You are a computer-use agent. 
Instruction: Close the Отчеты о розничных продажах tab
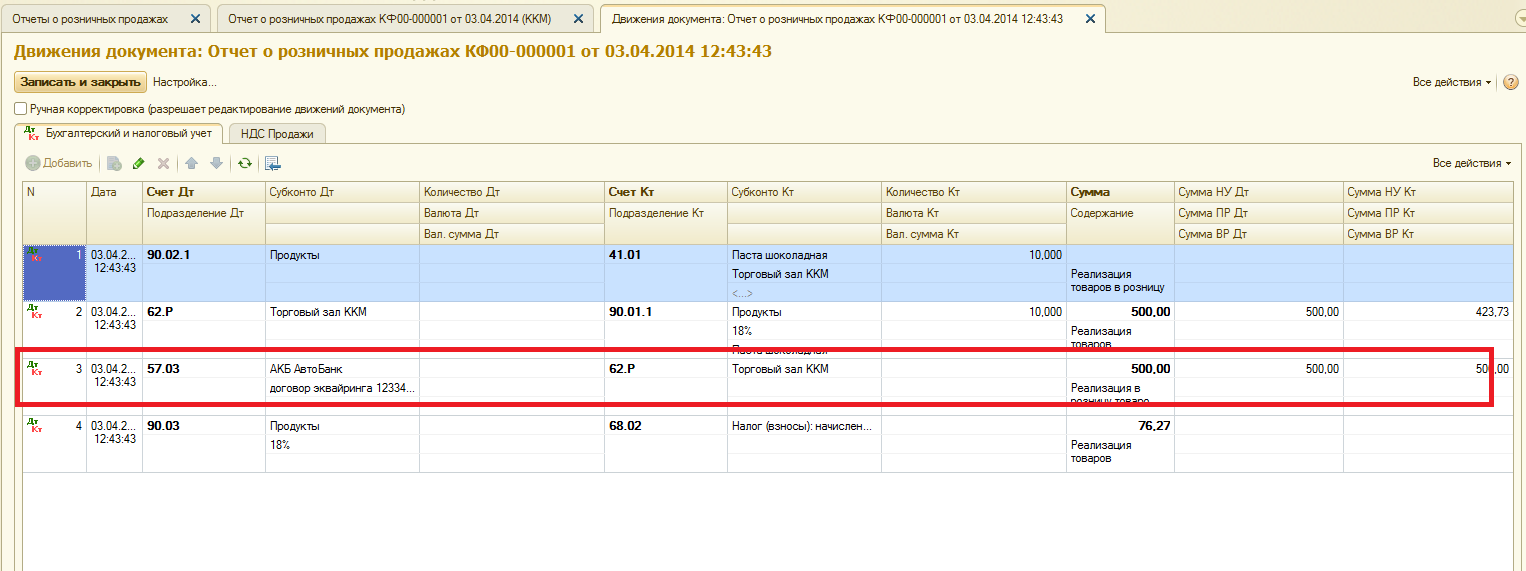[x=194, y=19]
